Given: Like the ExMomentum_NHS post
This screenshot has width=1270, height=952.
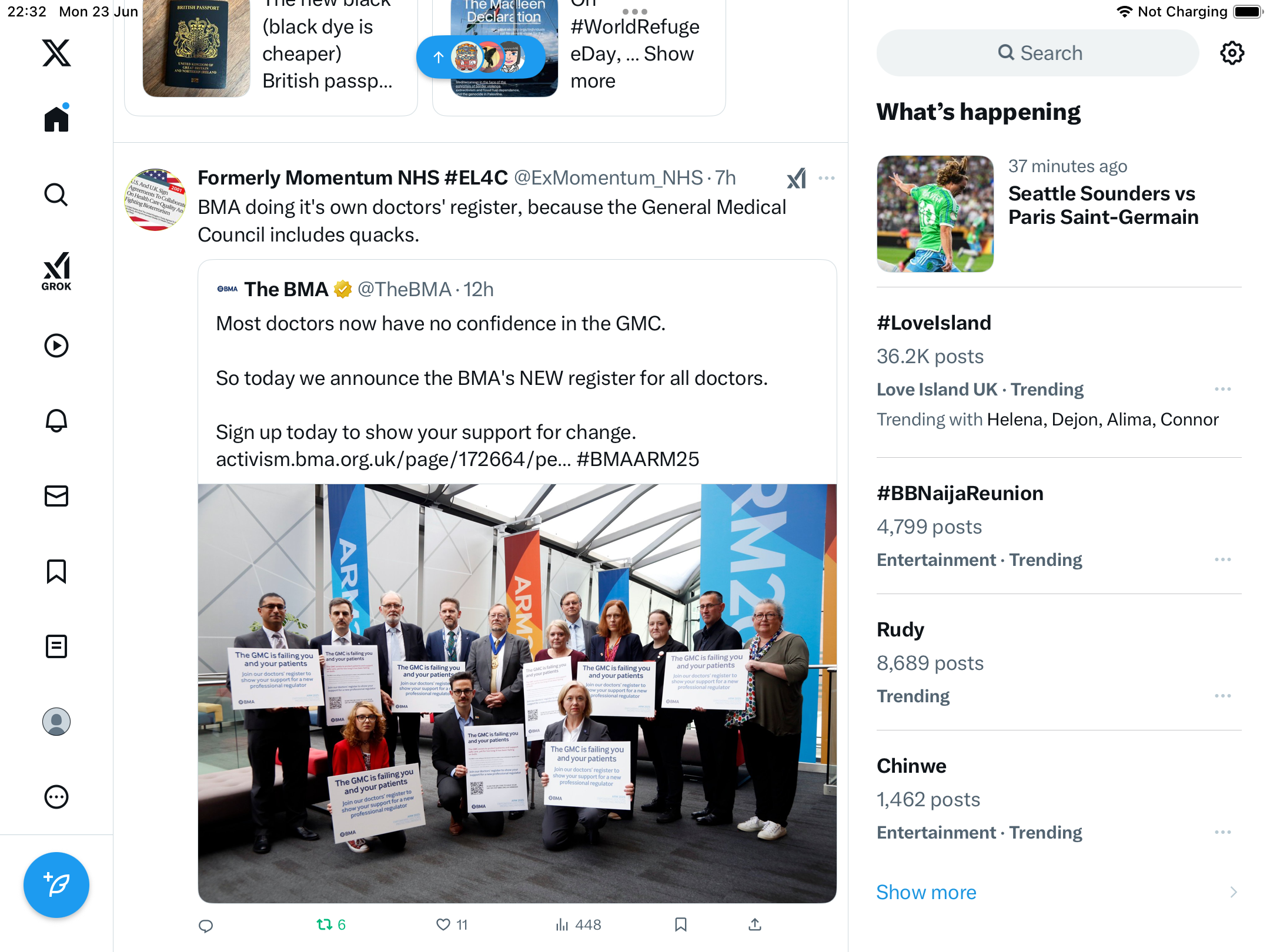Looking at the screenshot, I should (452, 924).
